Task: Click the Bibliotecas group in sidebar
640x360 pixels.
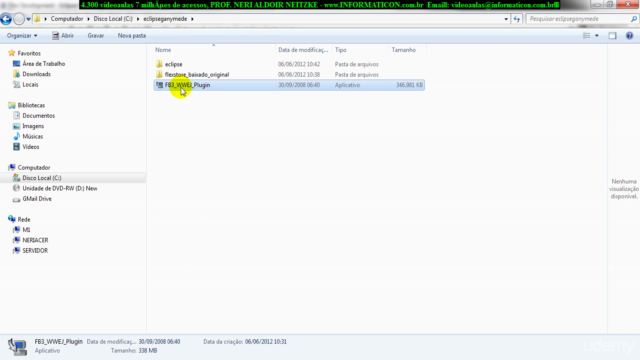Action: pos(31,105)
